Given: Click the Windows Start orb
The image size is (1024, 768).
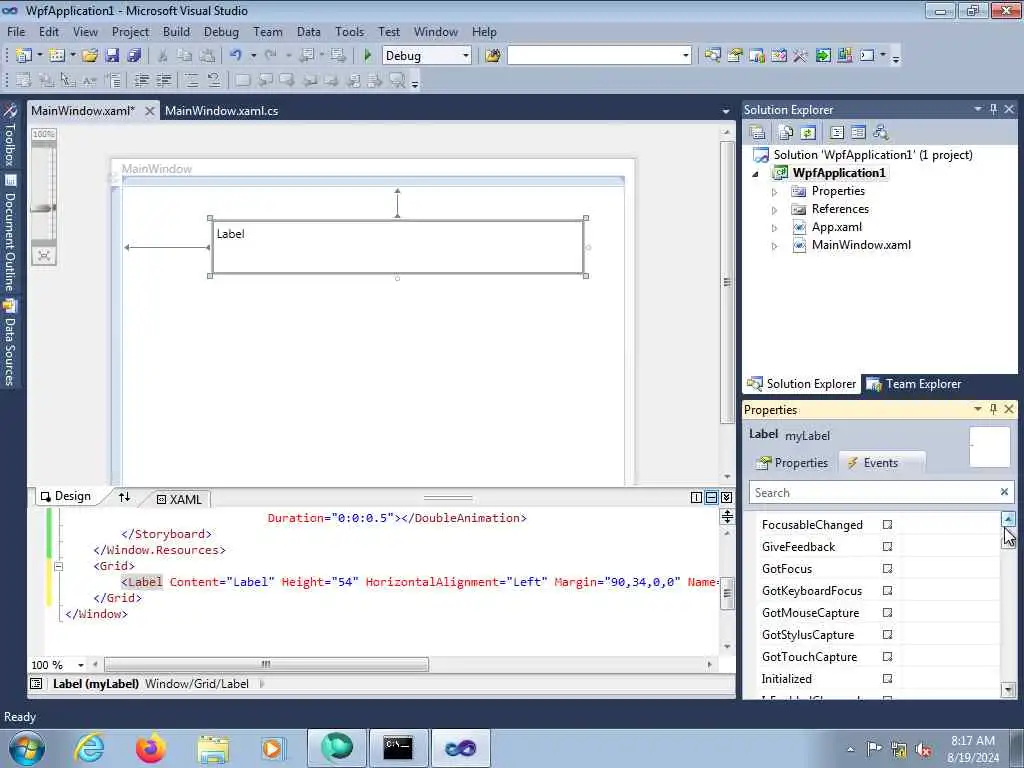Looking at the screenshot, I should click(x=26, y=748).
